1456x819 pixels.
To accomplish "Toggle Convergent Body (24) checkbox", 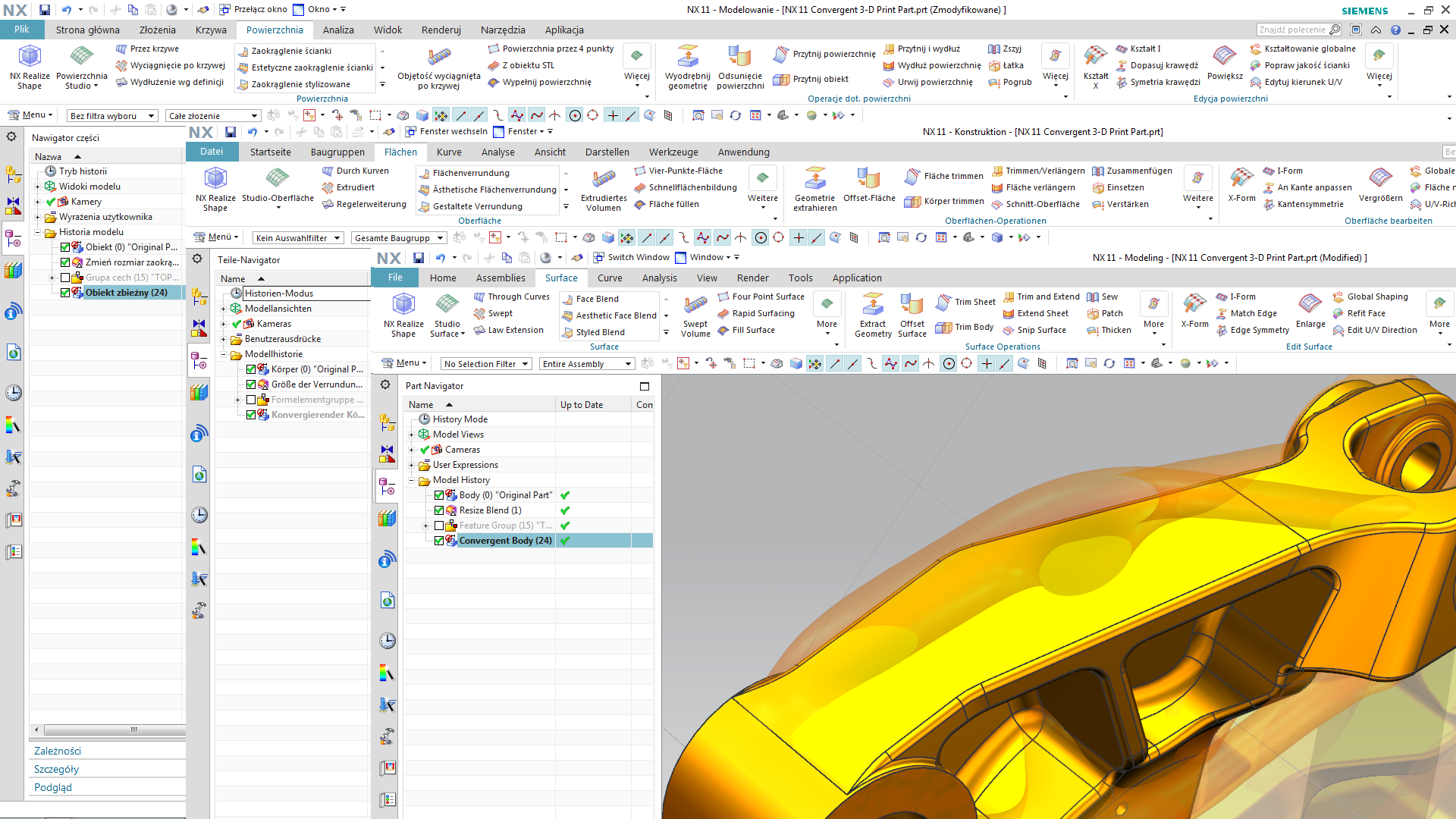I will point(439,541).
